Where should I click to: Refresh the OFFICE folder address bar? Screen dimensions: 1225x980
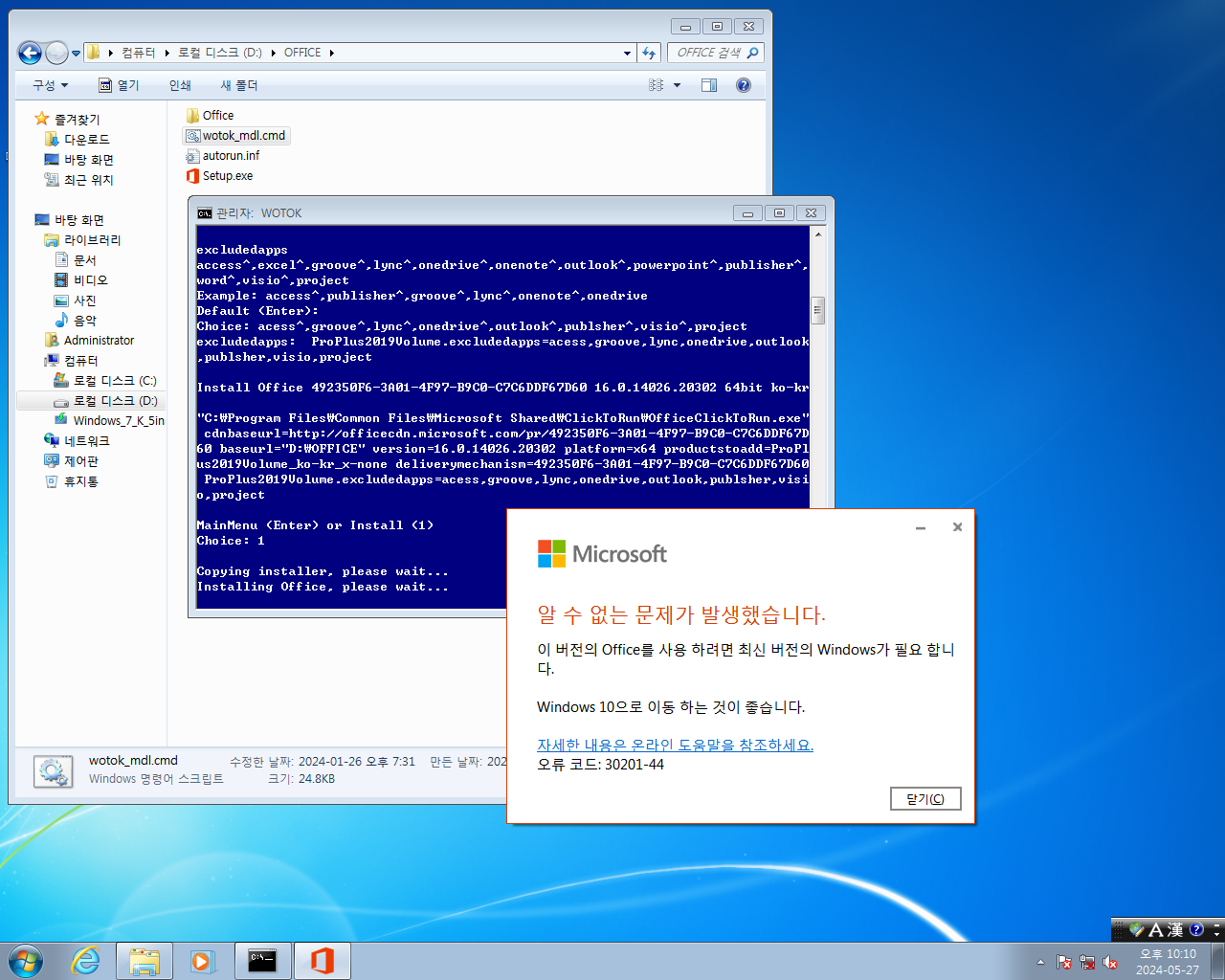(x=649, y=53)
